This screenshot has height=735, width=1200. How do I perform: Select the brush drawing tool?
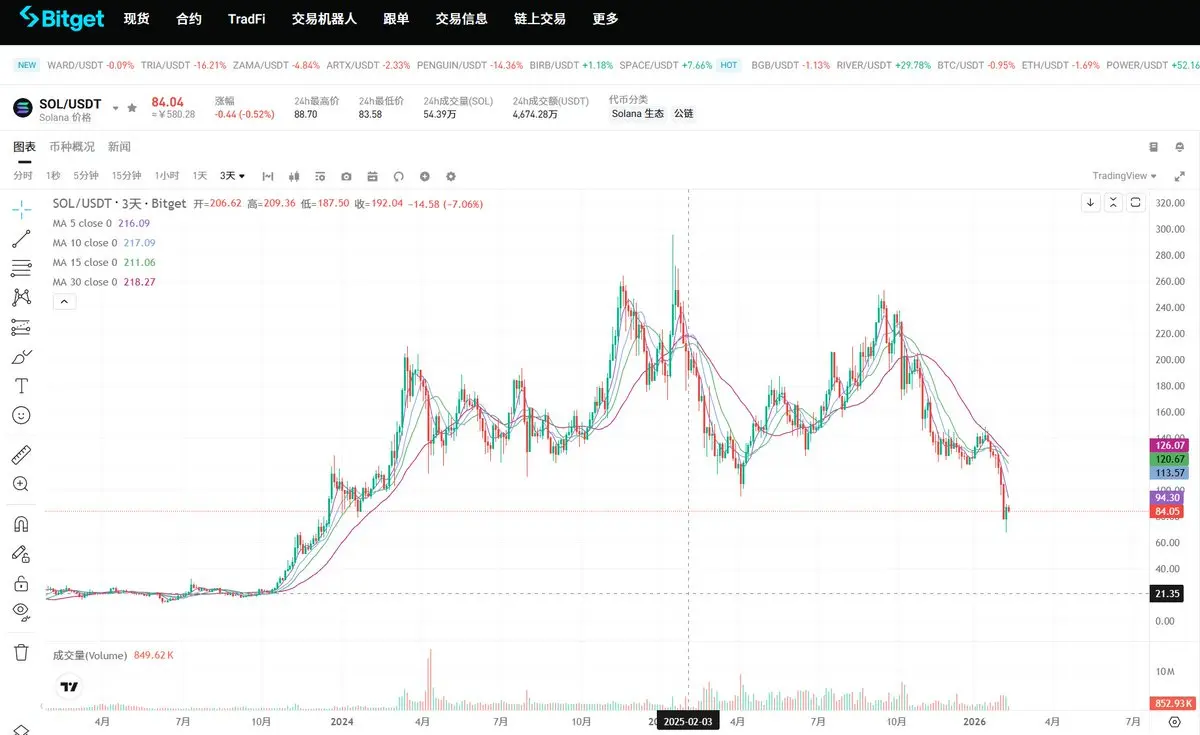point(21,356)
